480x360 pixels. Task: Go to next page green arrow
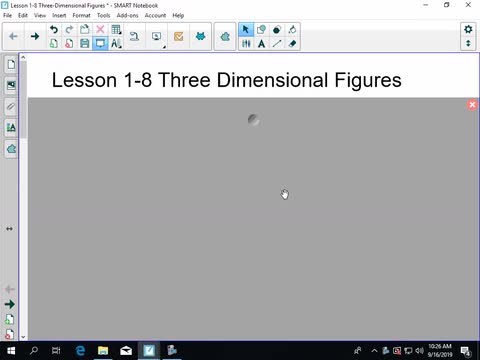[x=10, y=304]
